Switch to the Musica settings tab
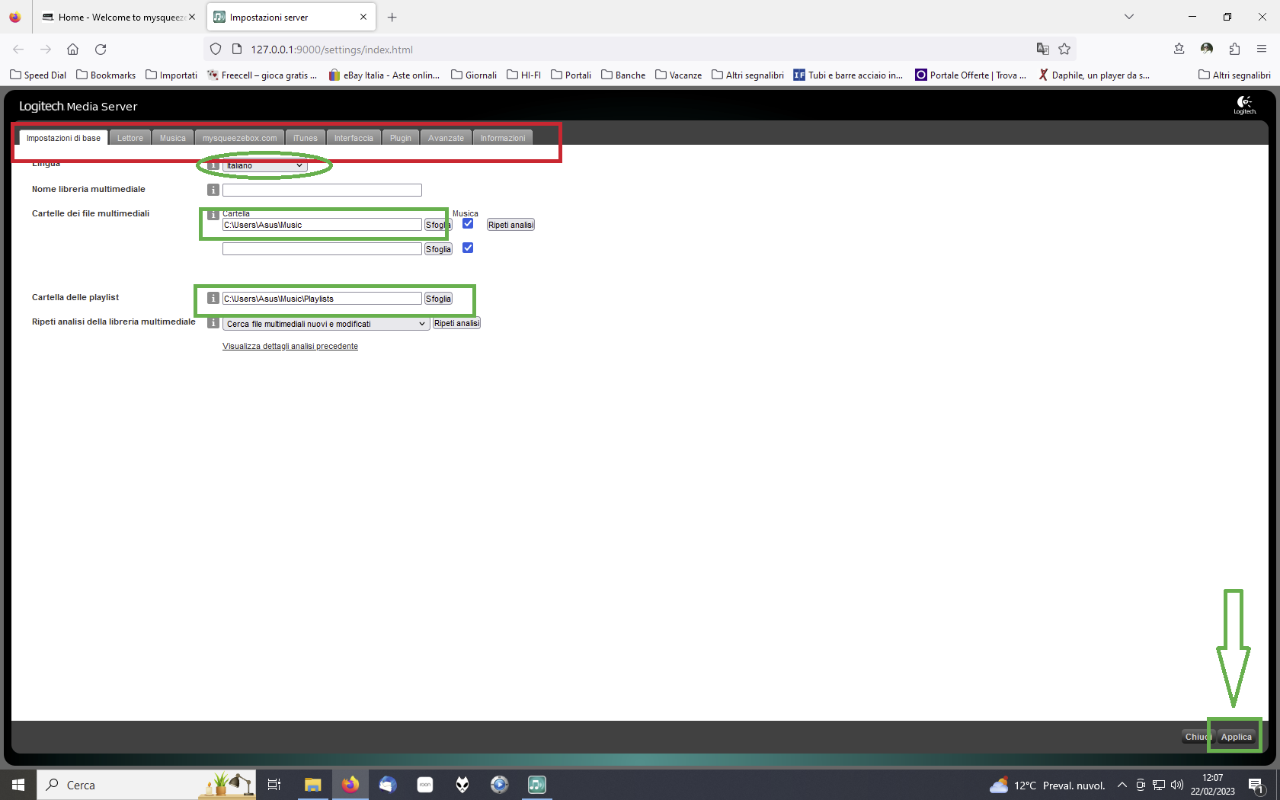The width and height of the screenshot is (1280, 800). [173, 138]
